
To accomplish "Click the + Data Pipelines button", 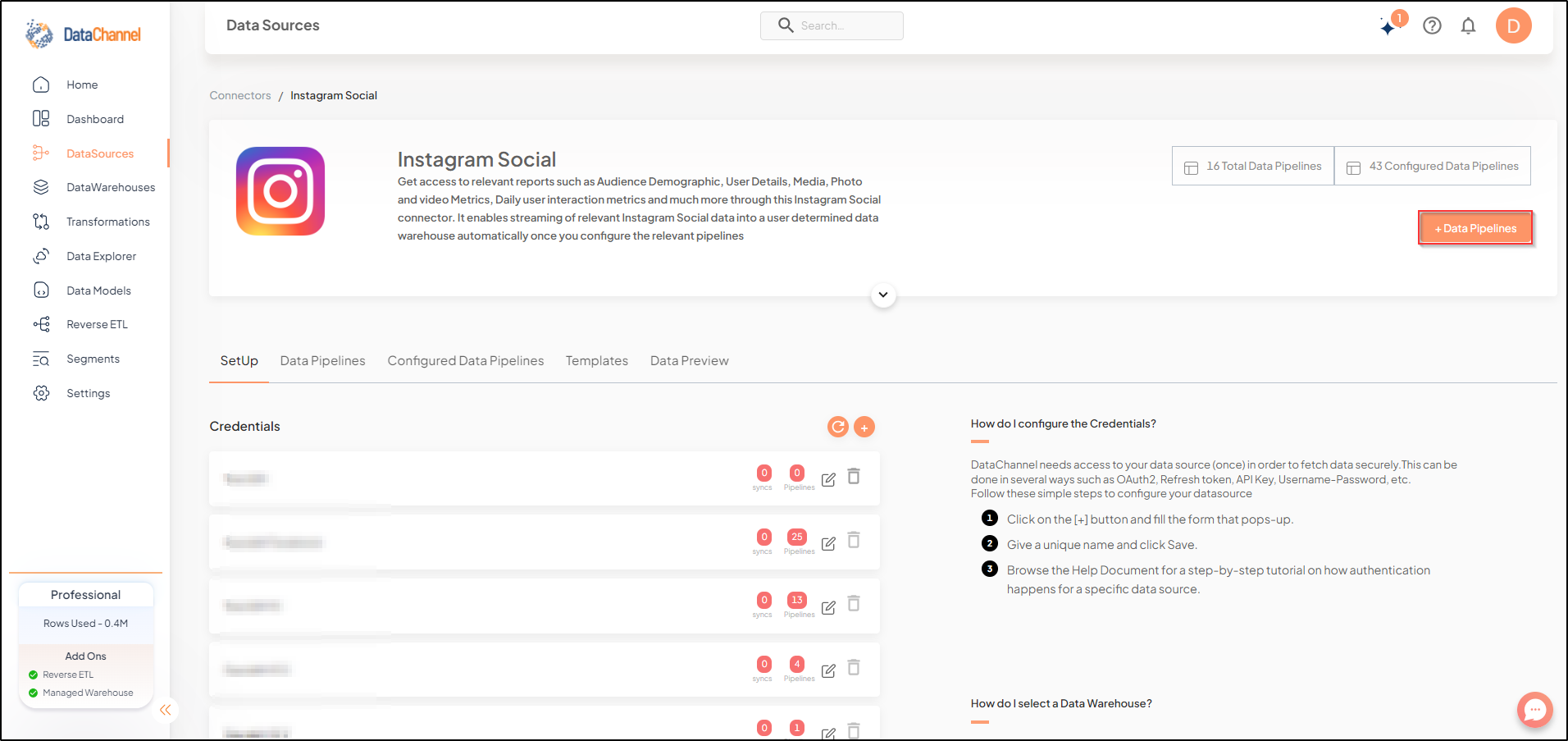I will tap(1475, 228).
